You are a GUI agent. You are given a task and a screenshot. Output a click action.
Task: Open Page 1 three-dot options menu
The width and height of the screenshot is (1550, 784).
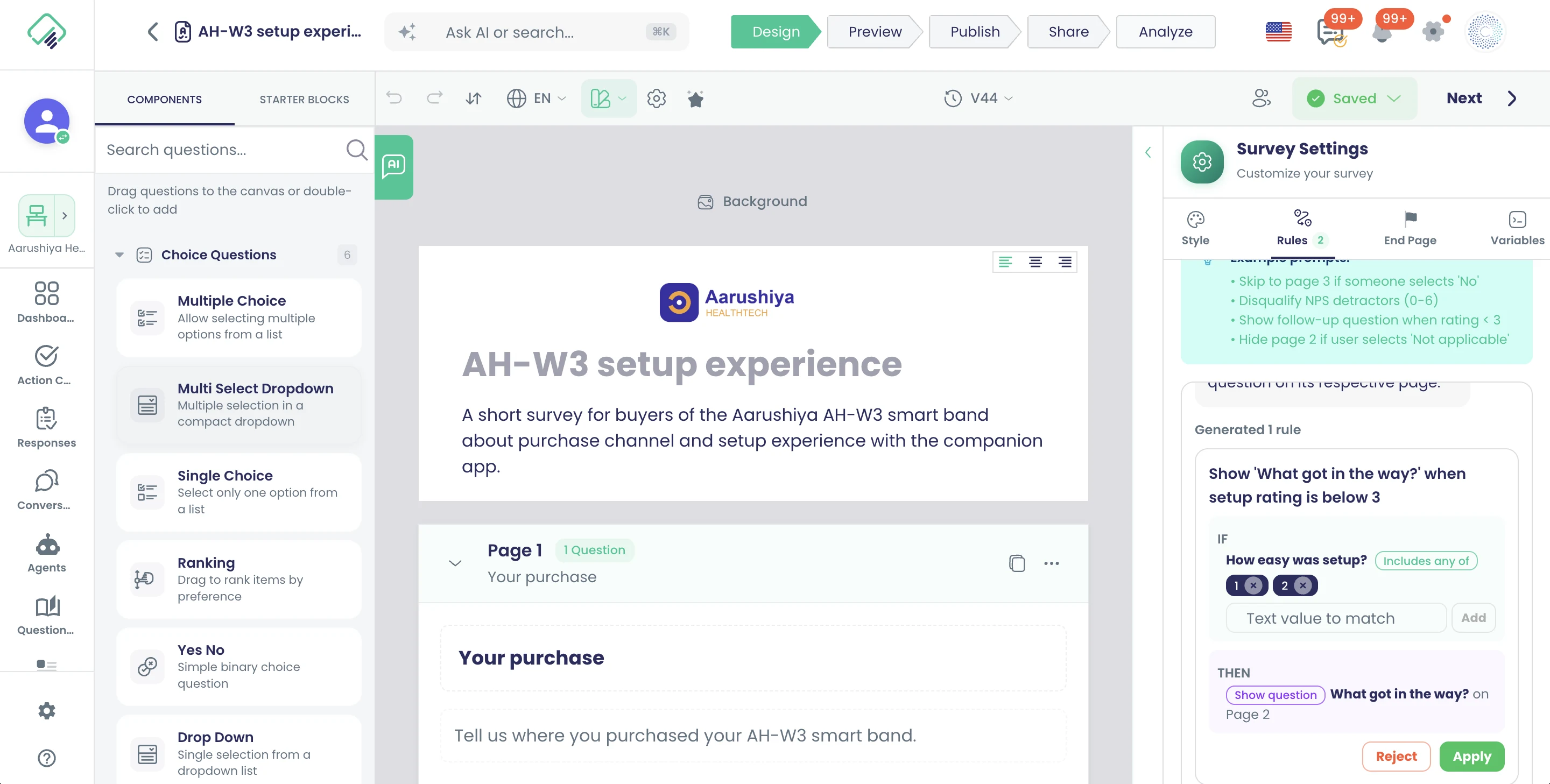pyautogui.click(x=1051, y=563)
